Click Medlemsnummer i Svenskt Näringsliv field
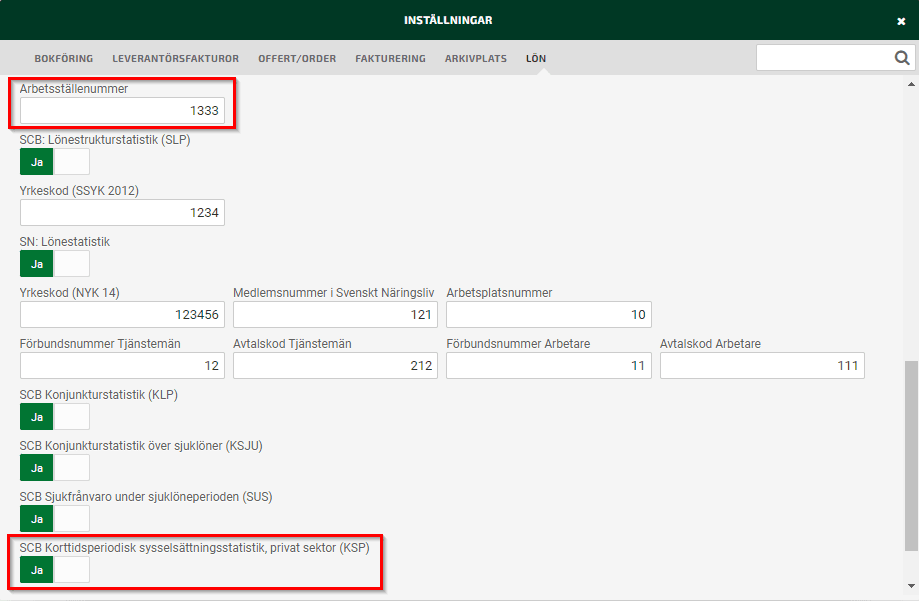This screenshot has height=601, width=919. (335, 314)
